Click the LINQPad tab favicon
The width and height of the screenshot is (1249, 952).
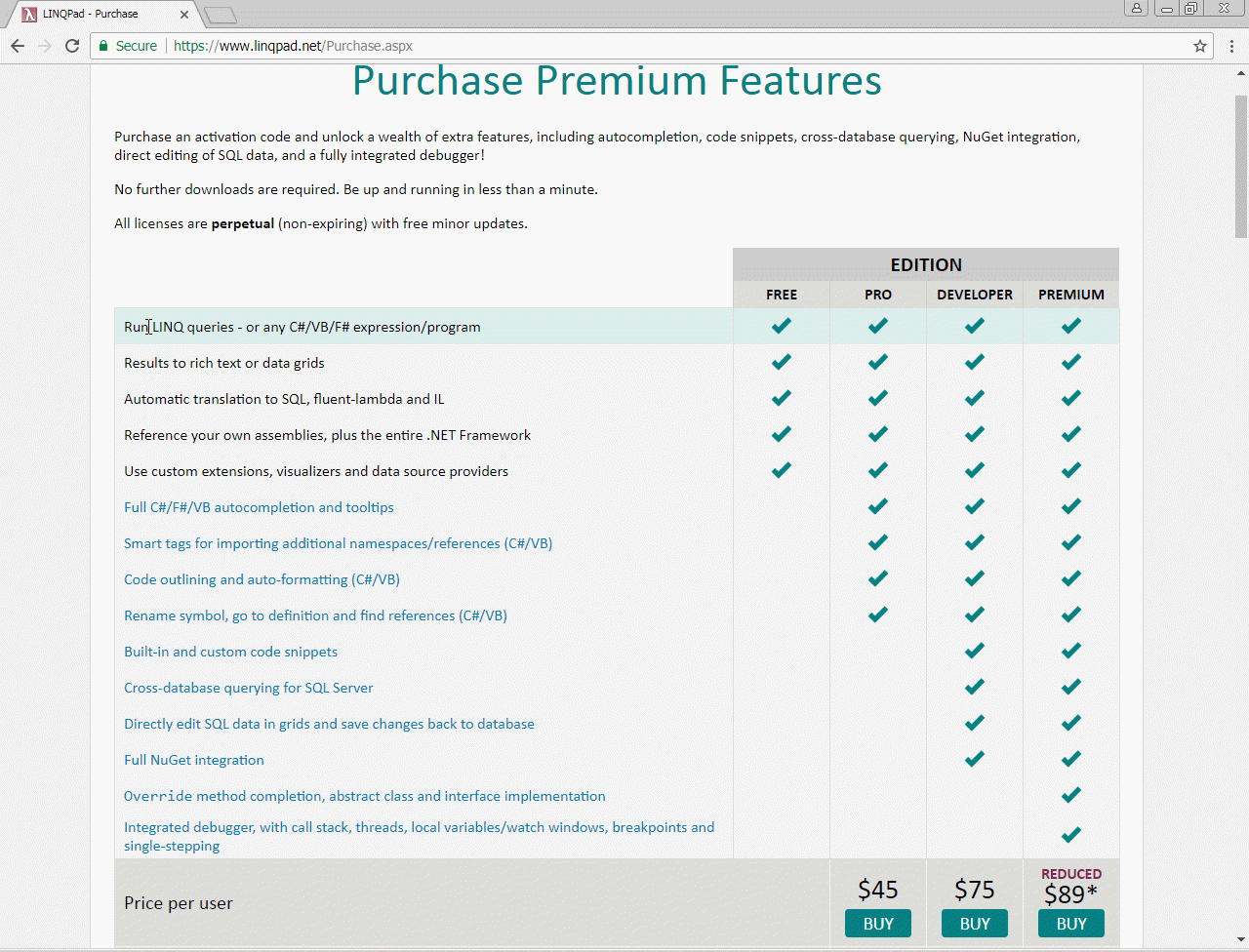coord(29,15)
